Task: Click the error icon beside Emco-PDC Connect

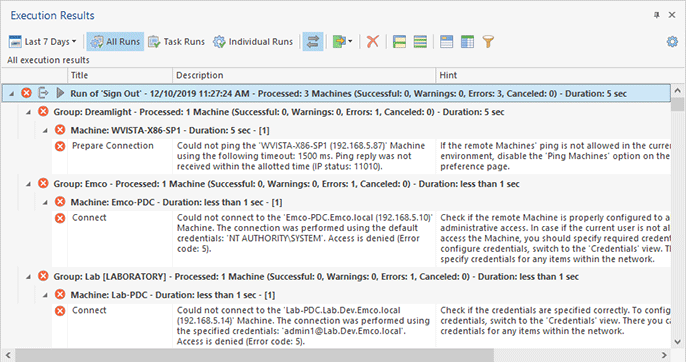Action: point(60,218)
